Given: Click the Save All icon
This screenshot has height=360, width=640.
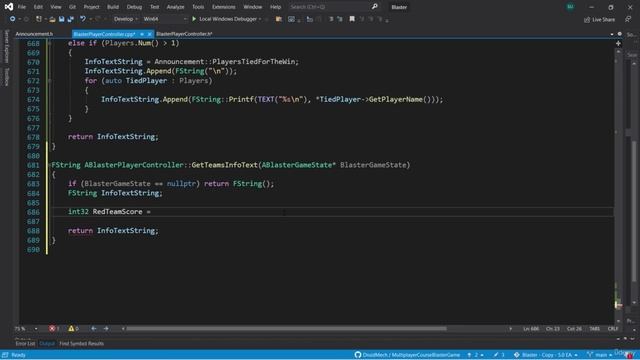Looking at the screenshot, I should point(71,19).
